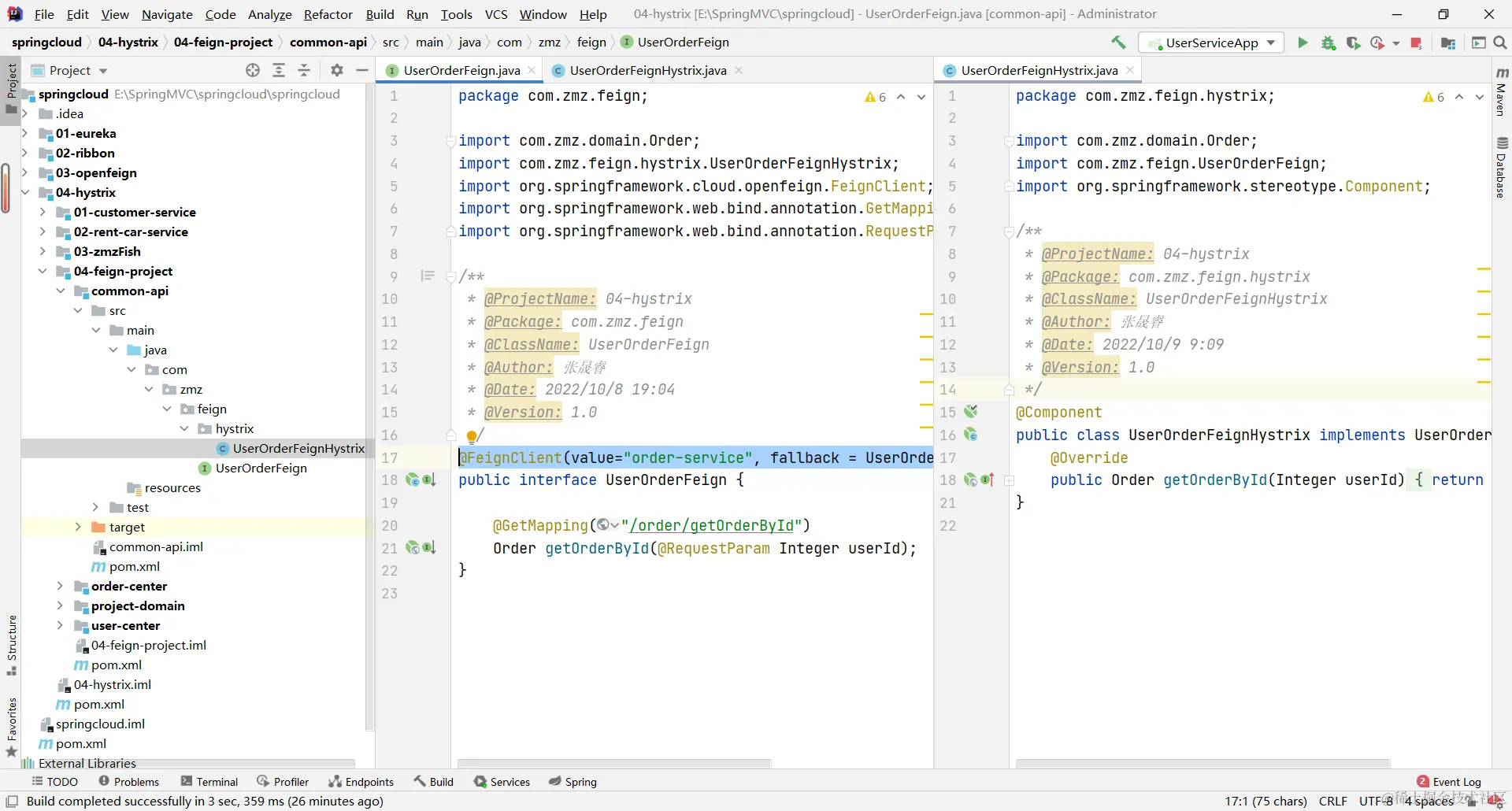Open Project Structure dialog icon
The height and width of the screenshot is (811, 1512).
click(x=1447, y=43)
